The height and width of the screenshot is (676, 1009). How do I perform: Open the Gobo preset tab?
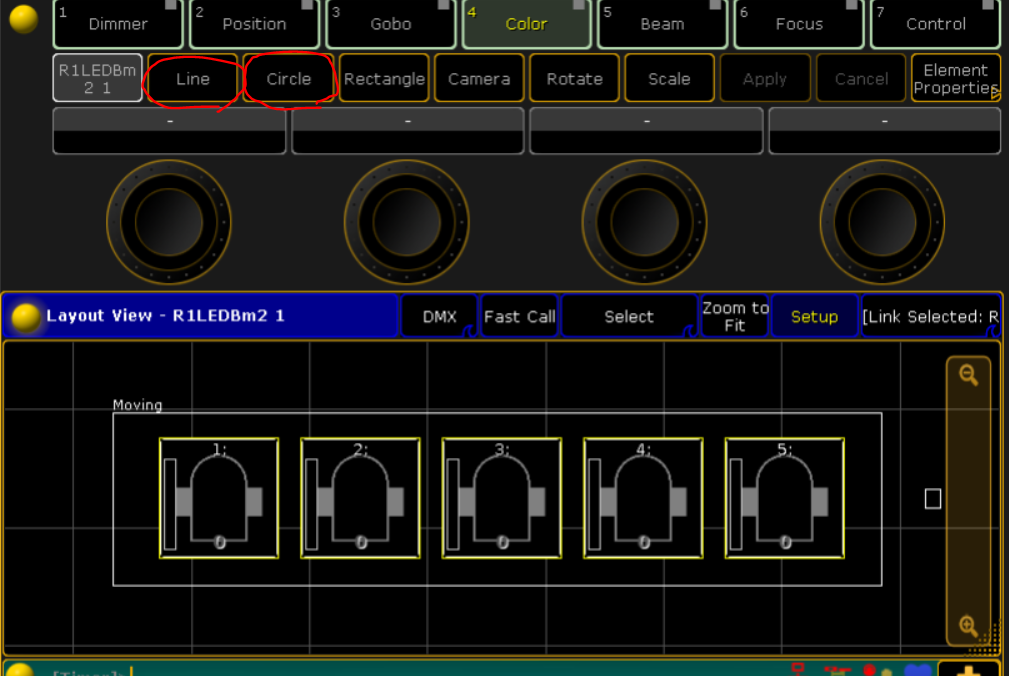pos(391,24)
